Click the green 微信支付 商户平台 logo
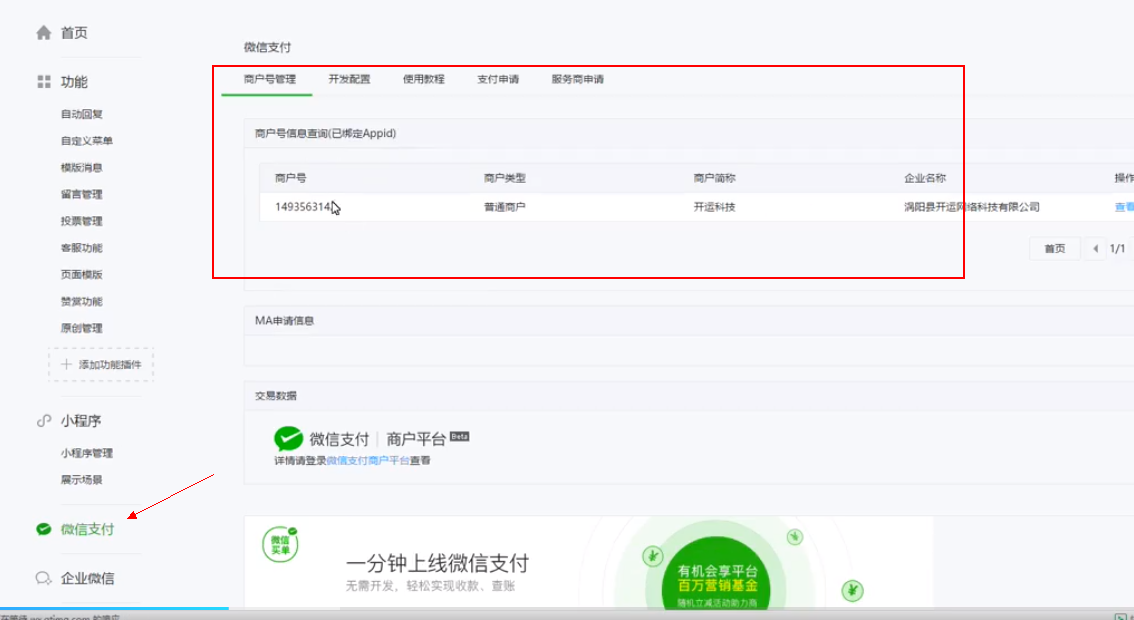 pos(288,438)
